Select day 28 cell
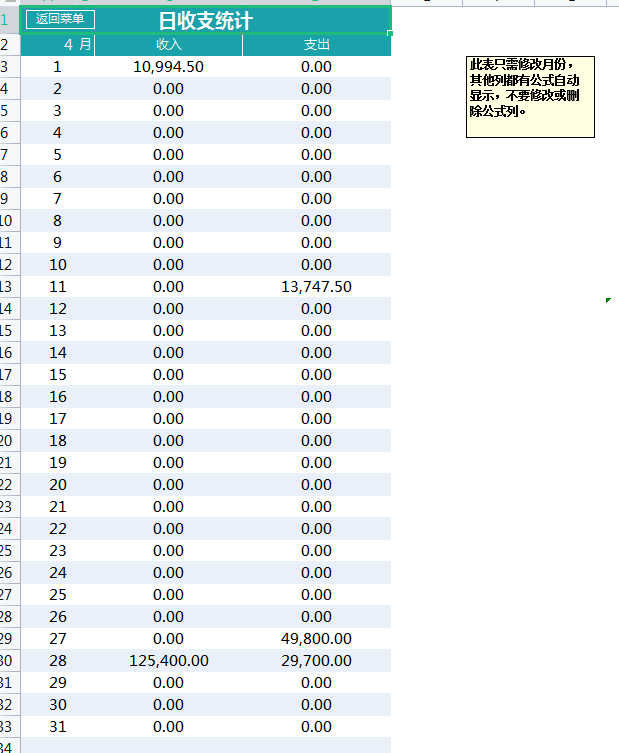The width and height of the screenshot is (619, 753). 58,661
